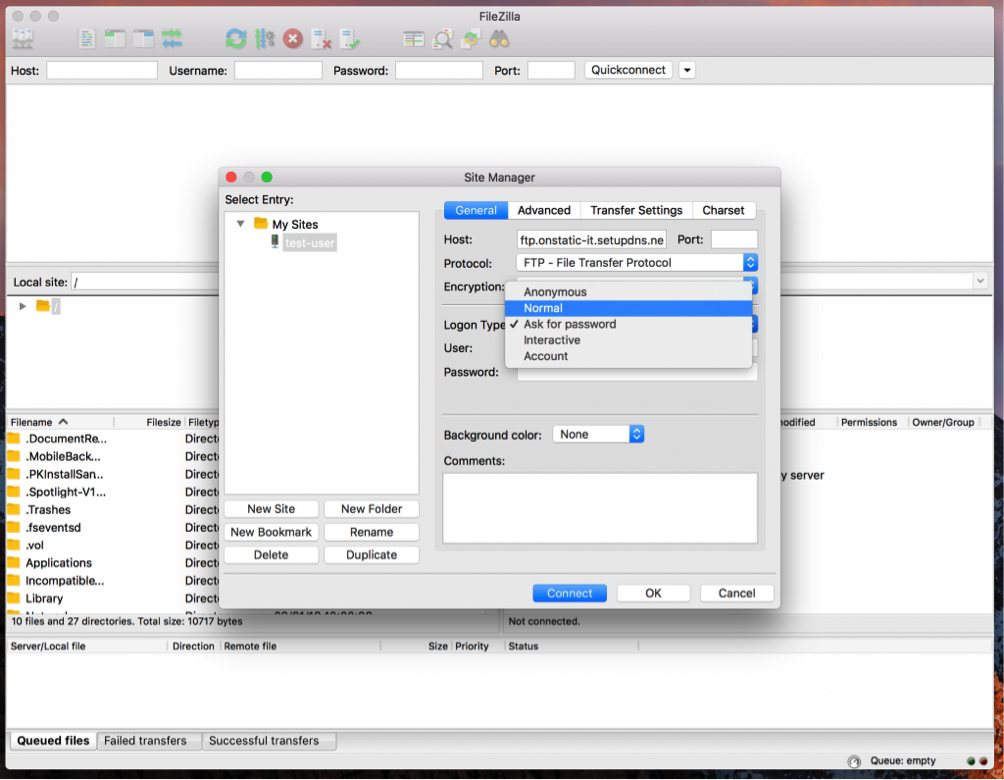
Task: Toggle the message log display icon
Action: pyautogui.click(x=86, y=40)
